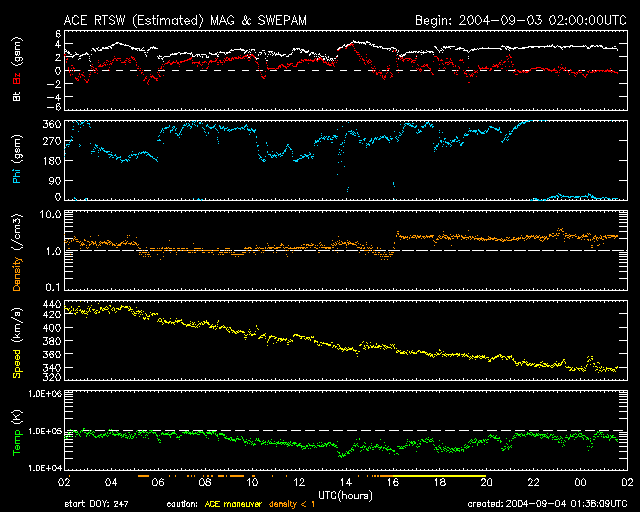The image size is (640, 512).
Task: Click the "320" tick on the Speed axis
Action: 52,377
